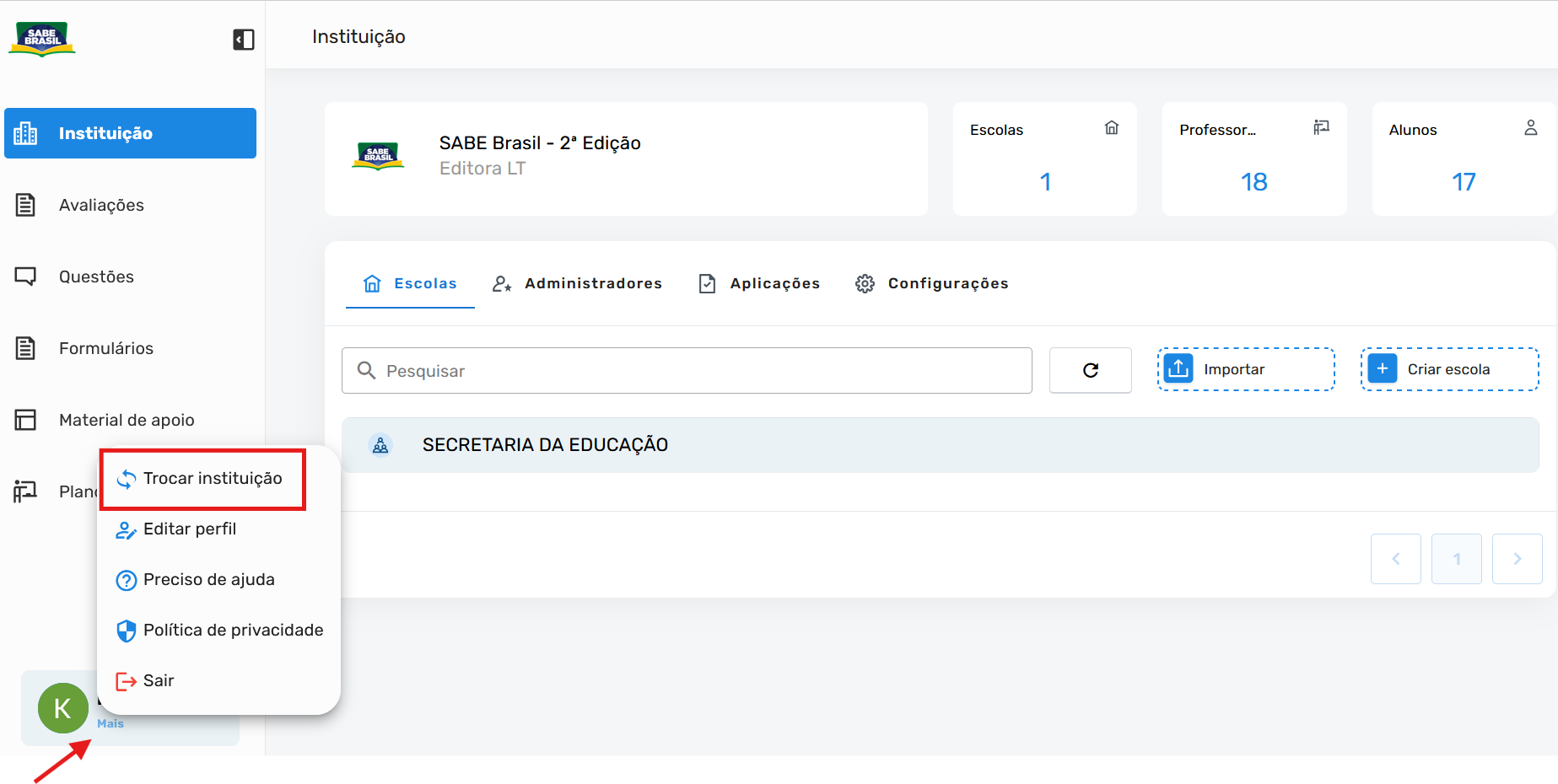Click the Questões chat bubble icon
1558x784 pixels.
click(x=25, y=277)
